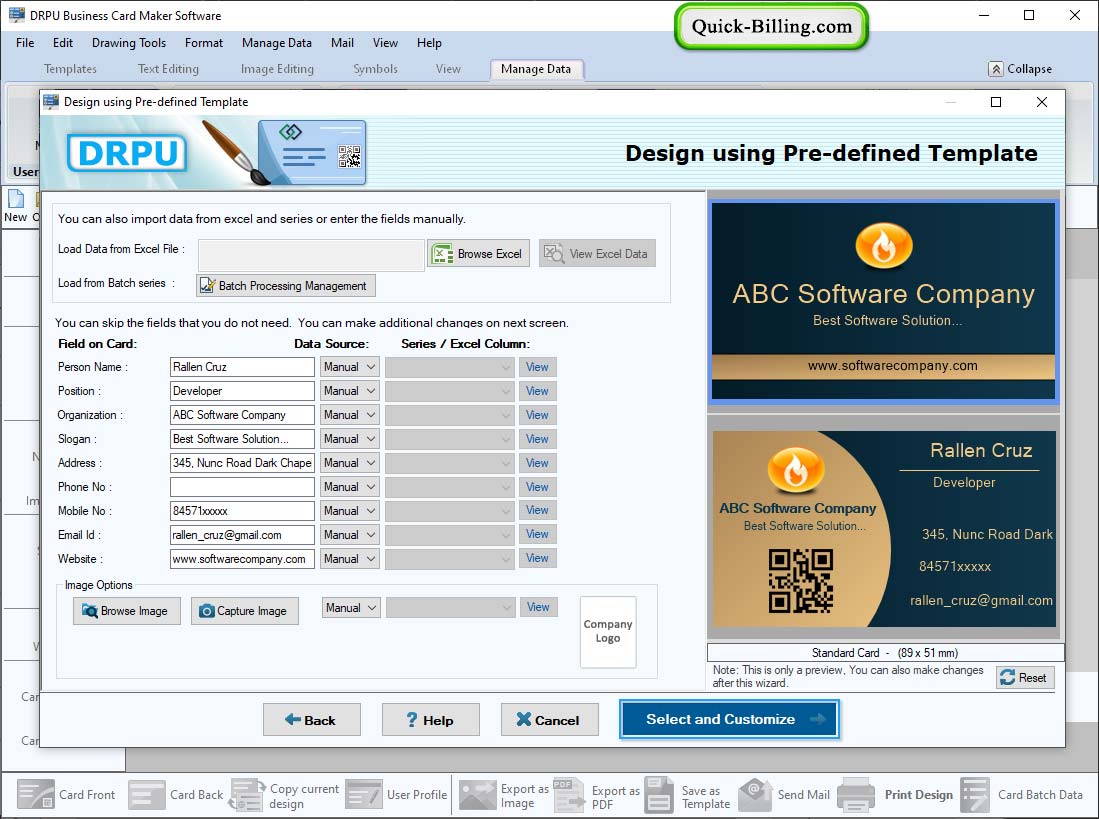
Task: Select the Manage Data ribbon tab
Action: click(x=535, y=69)
